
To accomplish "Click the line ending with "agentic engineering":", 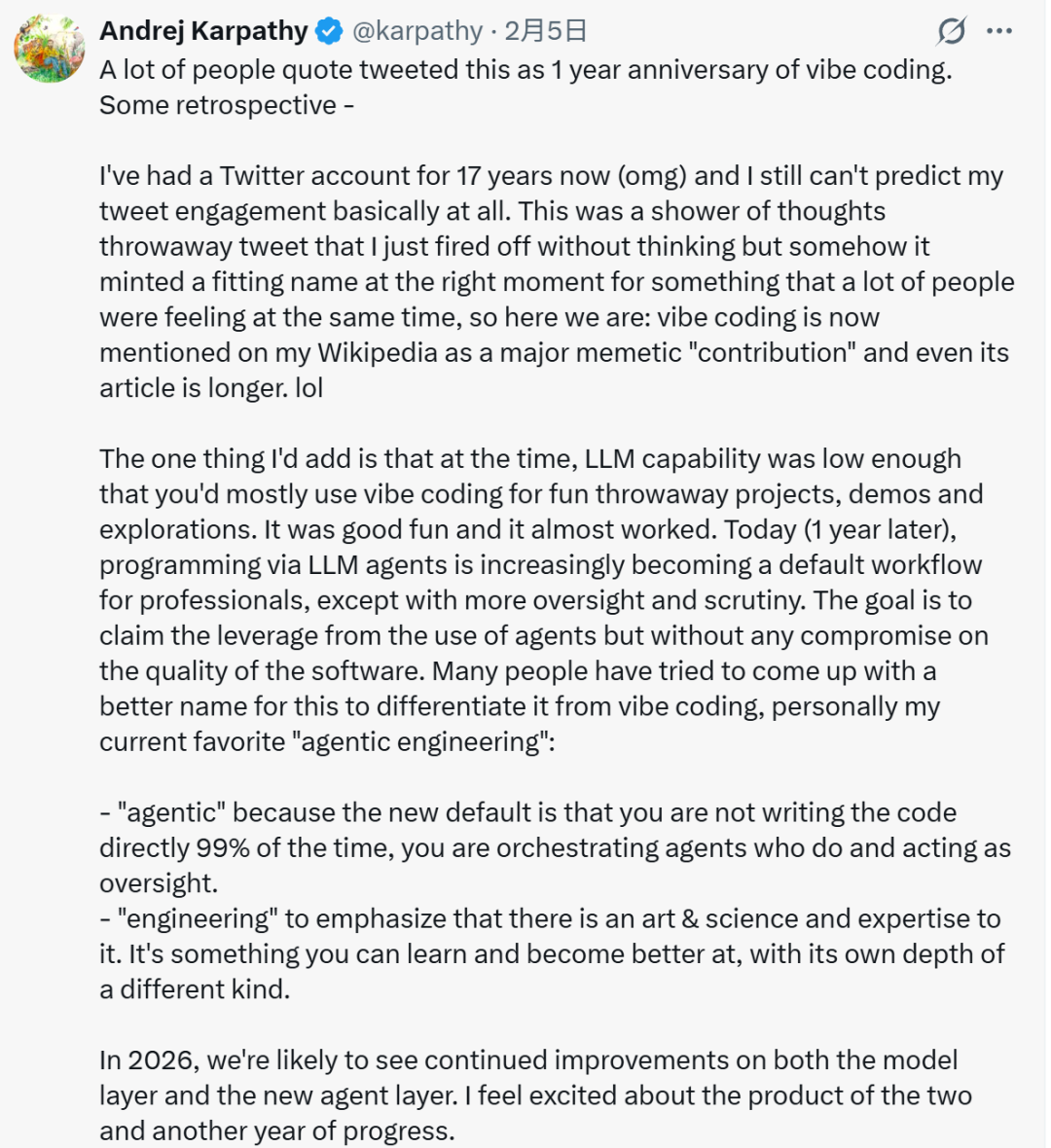I will (327, 742).
